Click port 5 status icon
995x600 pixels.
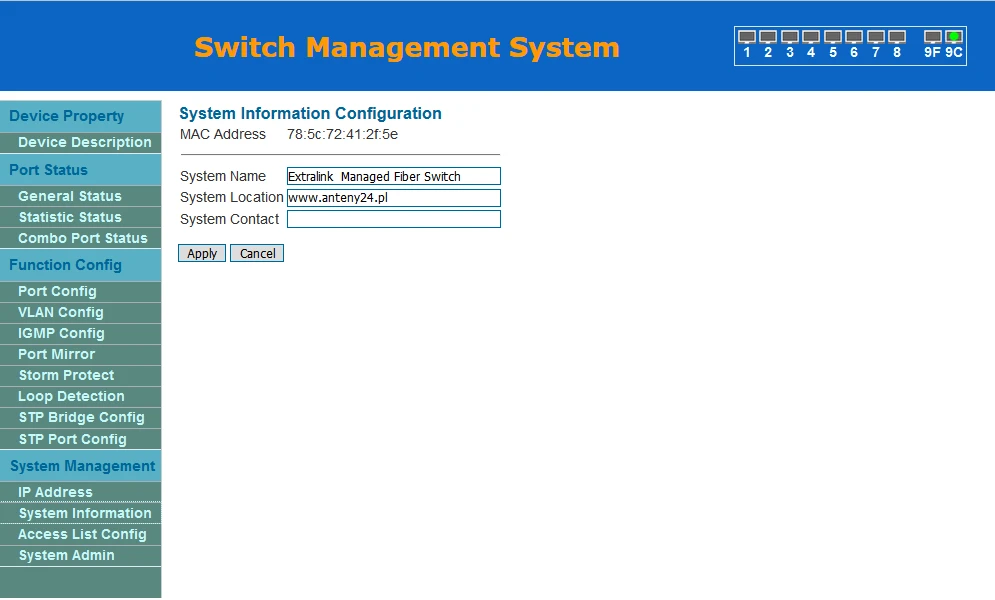click(832, 37)
